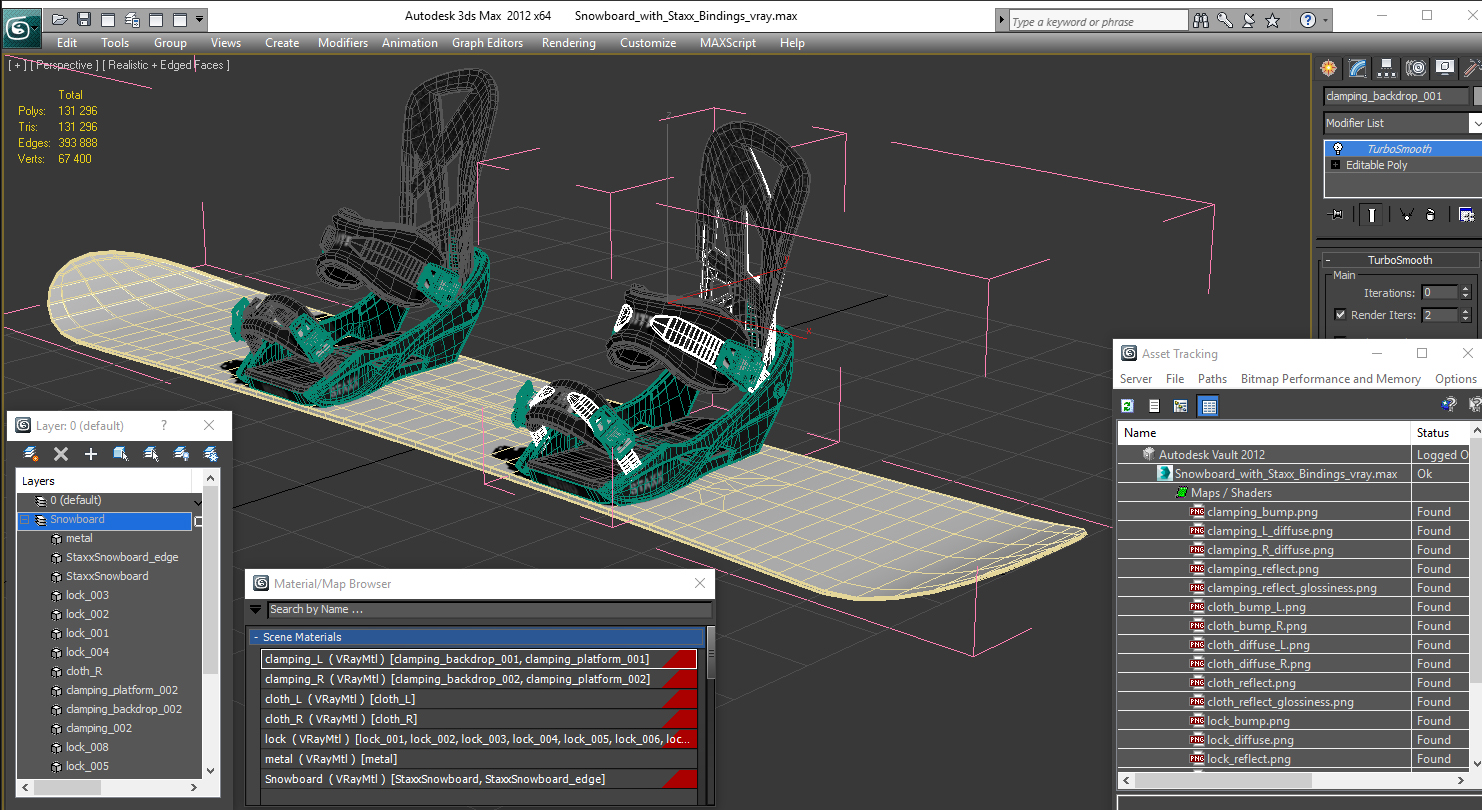Select StaxxSnowboard_edge in Layers list
Screen dimensions: 1482x810
[122, 557]
